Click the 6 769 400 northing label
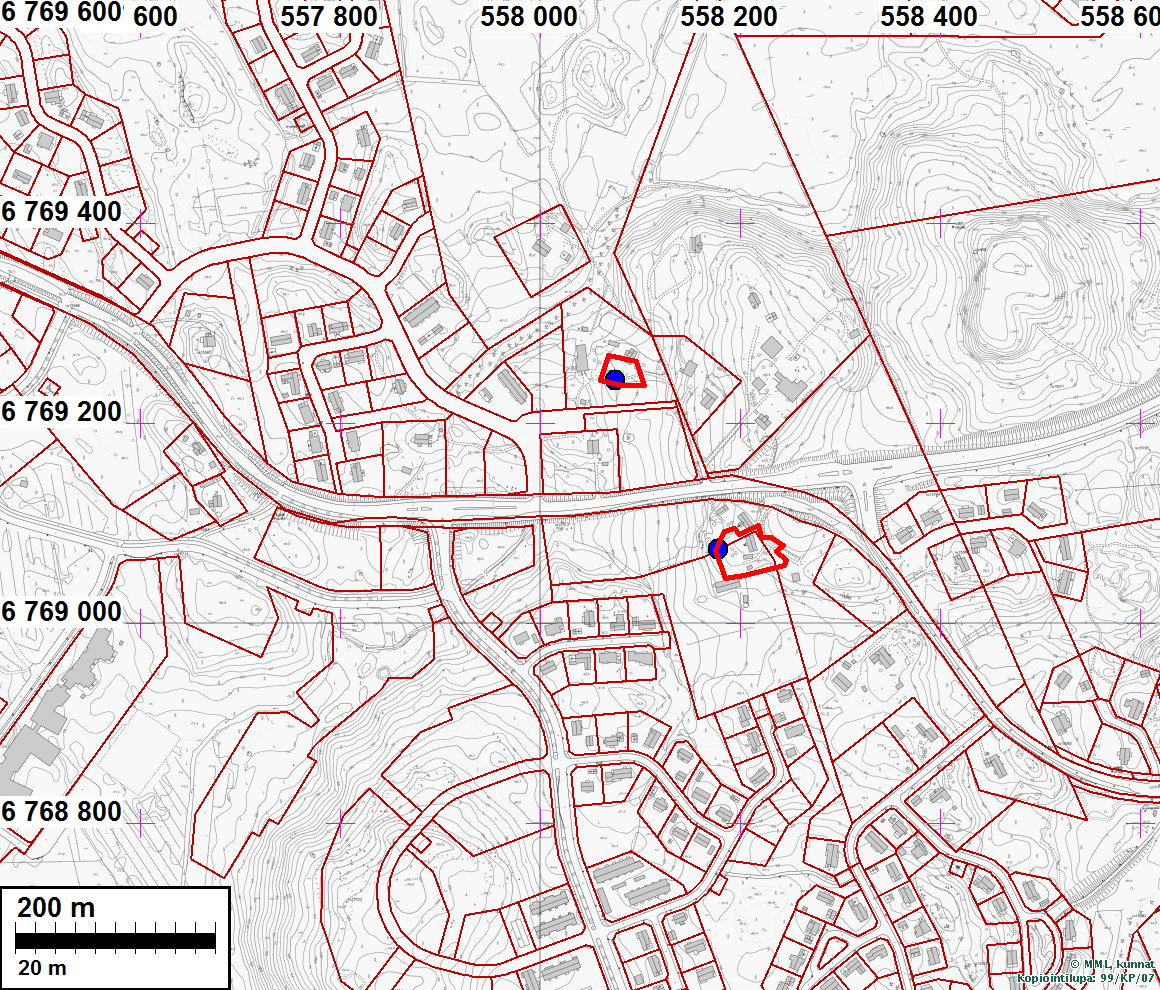Viewport: 1160px width, 990px height. coord(61,212)
